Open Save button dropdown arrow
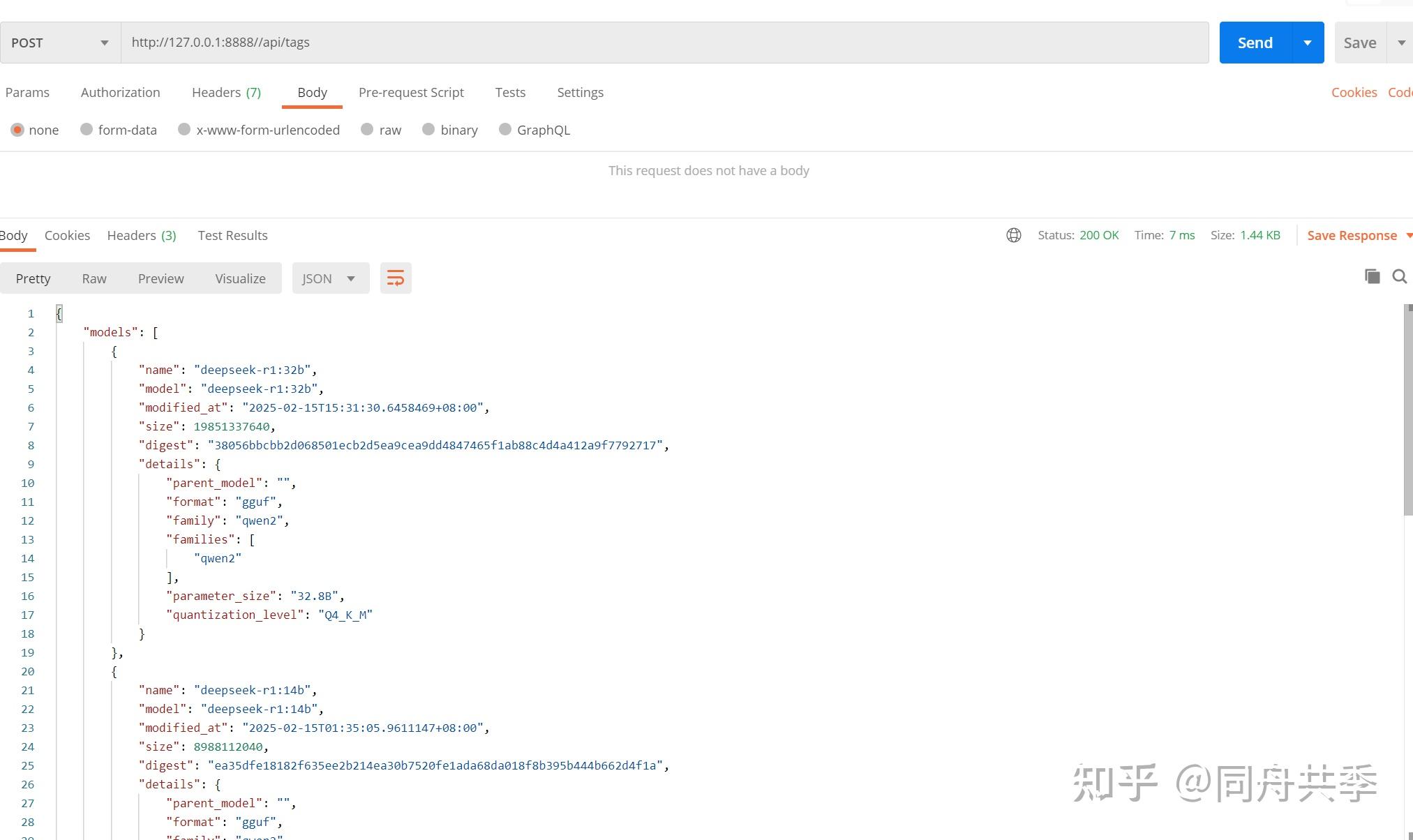Viewport: 1413px width, 840px height. click(x=1400, y=43)
